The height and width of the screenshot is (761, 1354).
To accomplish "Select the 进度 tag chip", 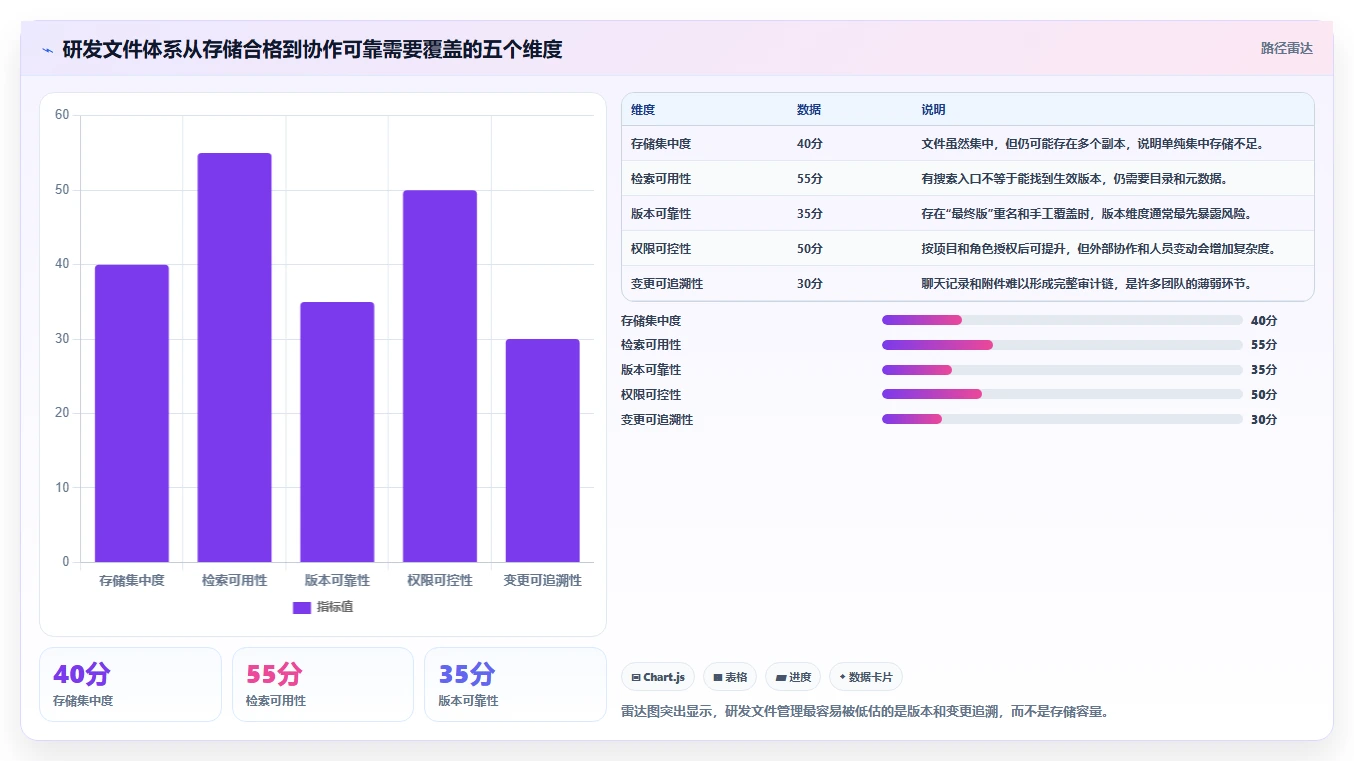I will 793,677.
